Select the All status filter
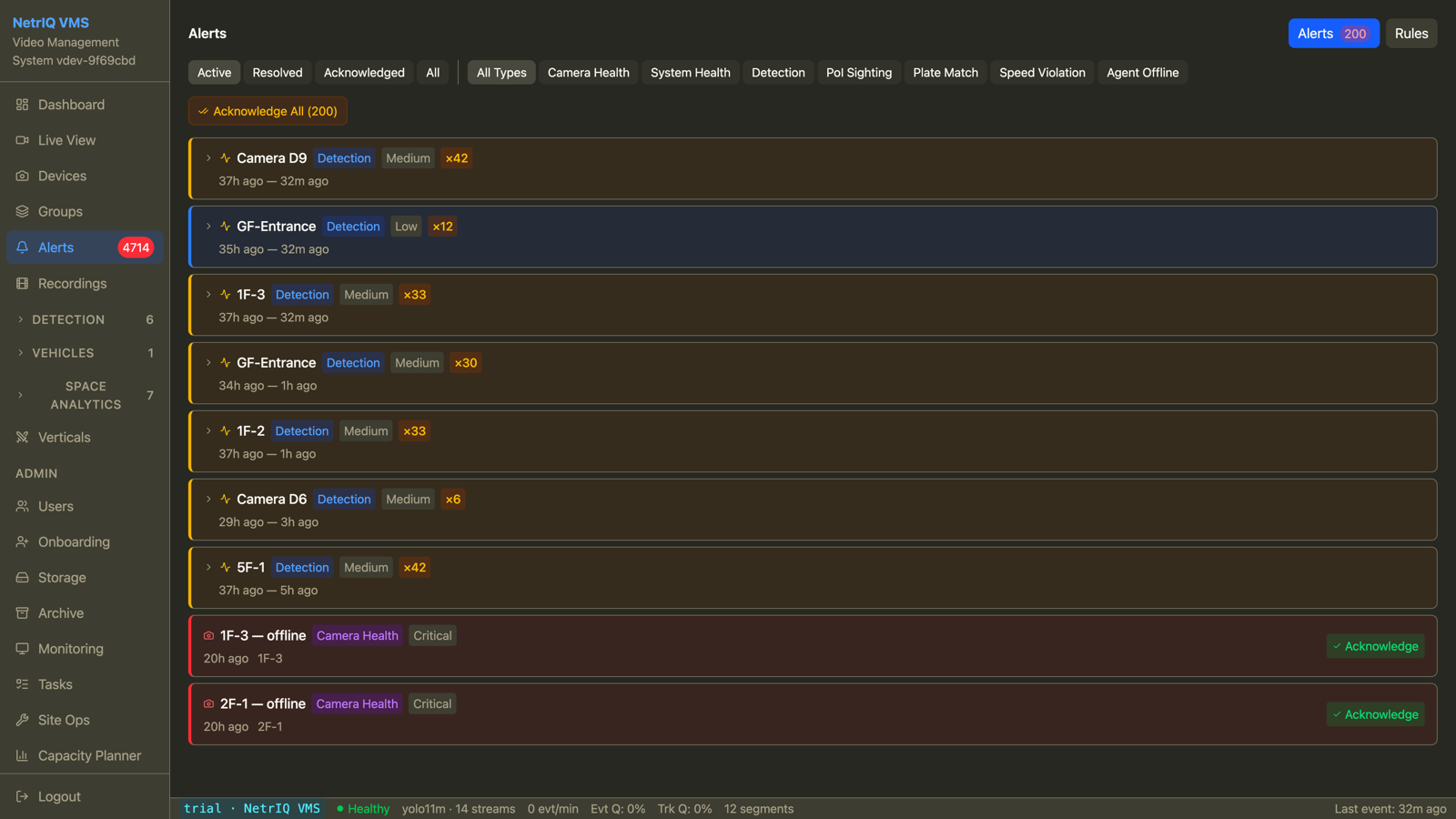 click(433, 73)
